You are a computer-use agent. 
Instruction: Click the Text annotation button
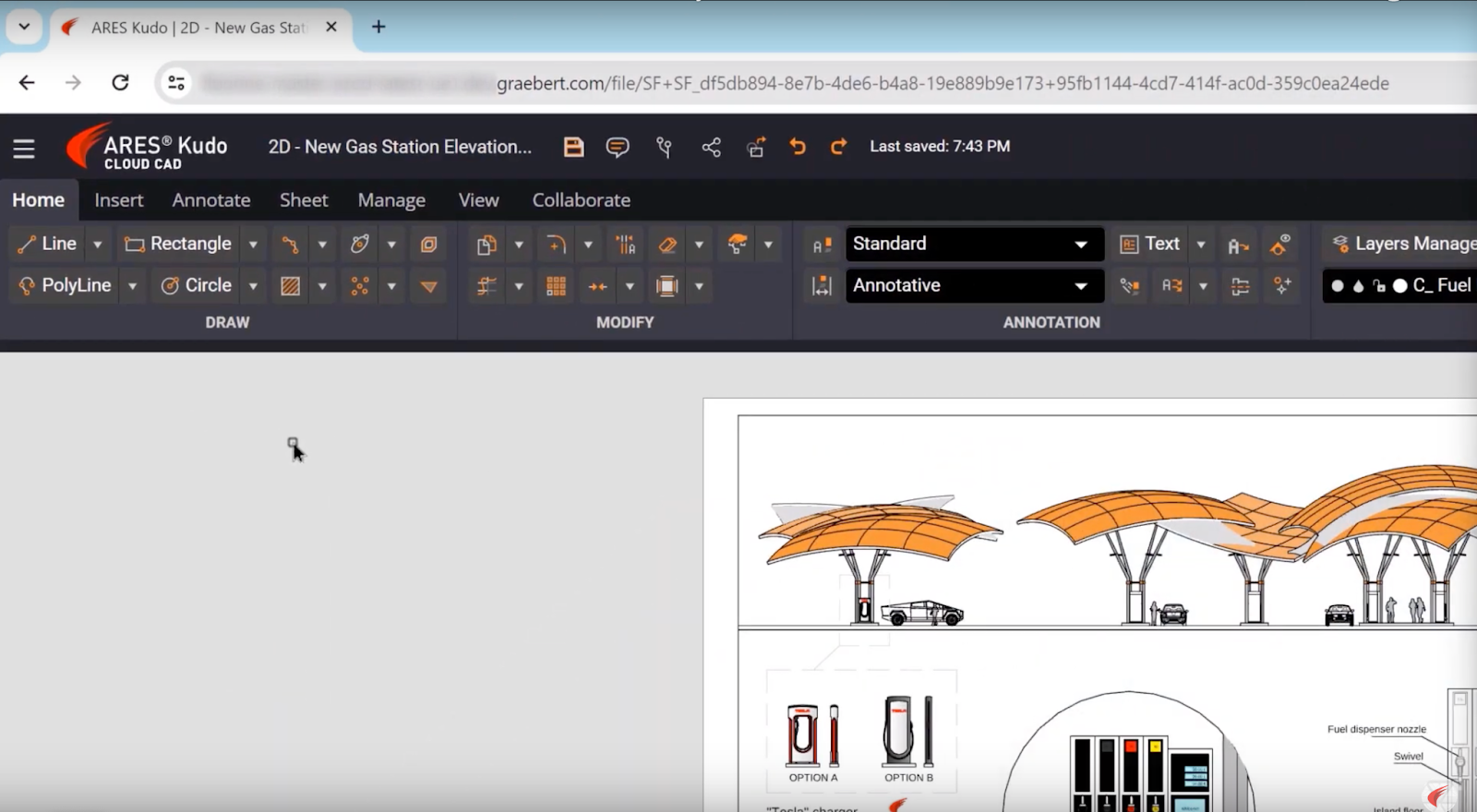[1150, 244]
